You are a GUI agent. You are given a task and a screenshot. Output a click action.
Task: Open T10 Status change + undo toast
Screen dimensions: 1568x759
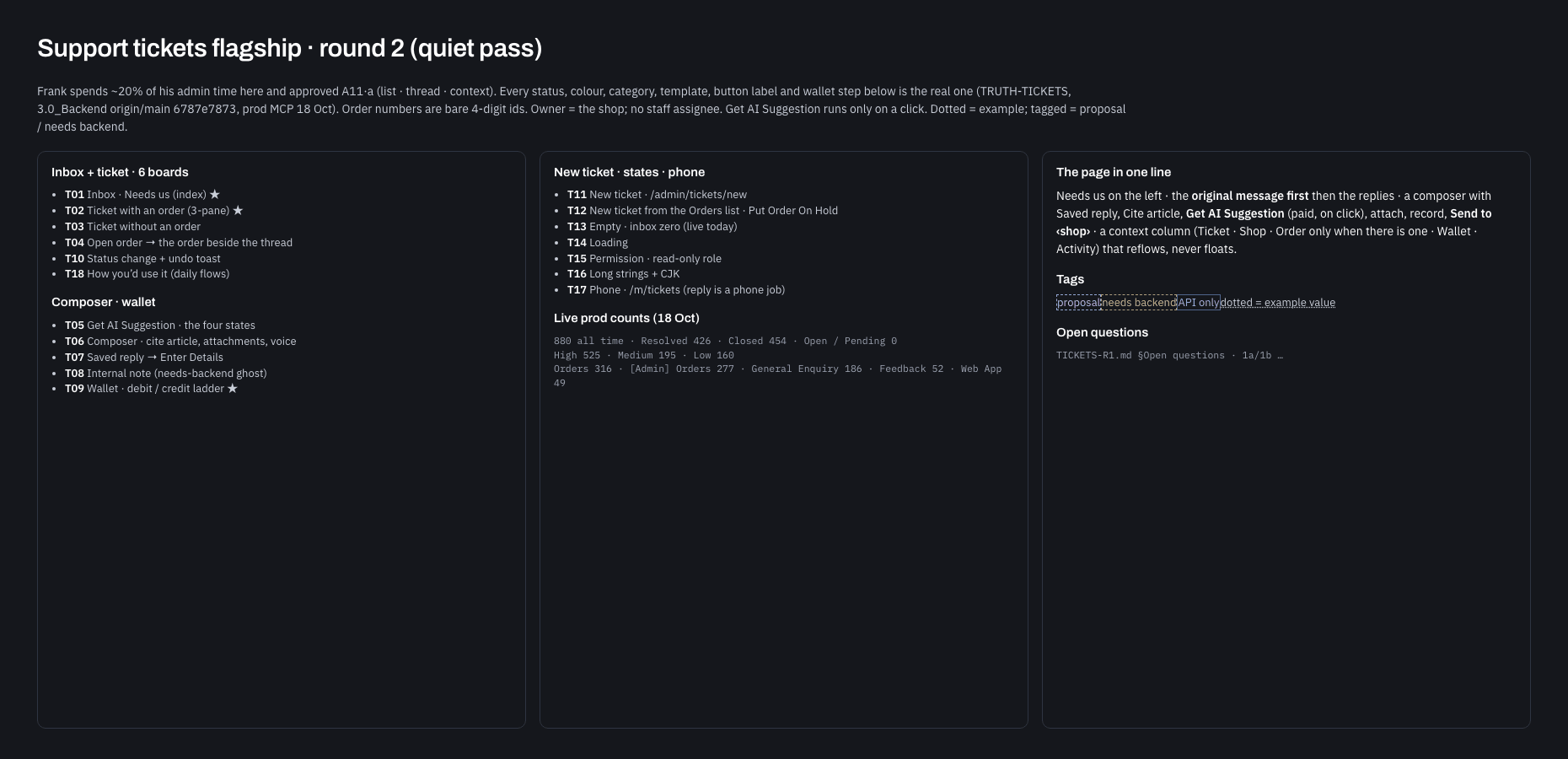tap(142, 259)
